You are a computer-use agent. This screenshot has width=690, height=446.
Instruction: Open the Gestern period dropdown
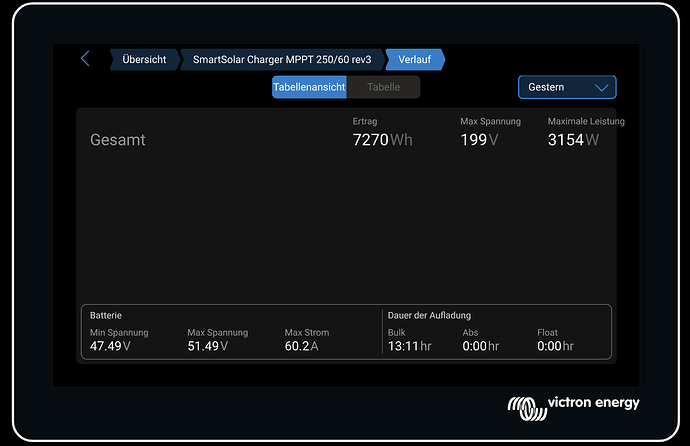(567, 87)
